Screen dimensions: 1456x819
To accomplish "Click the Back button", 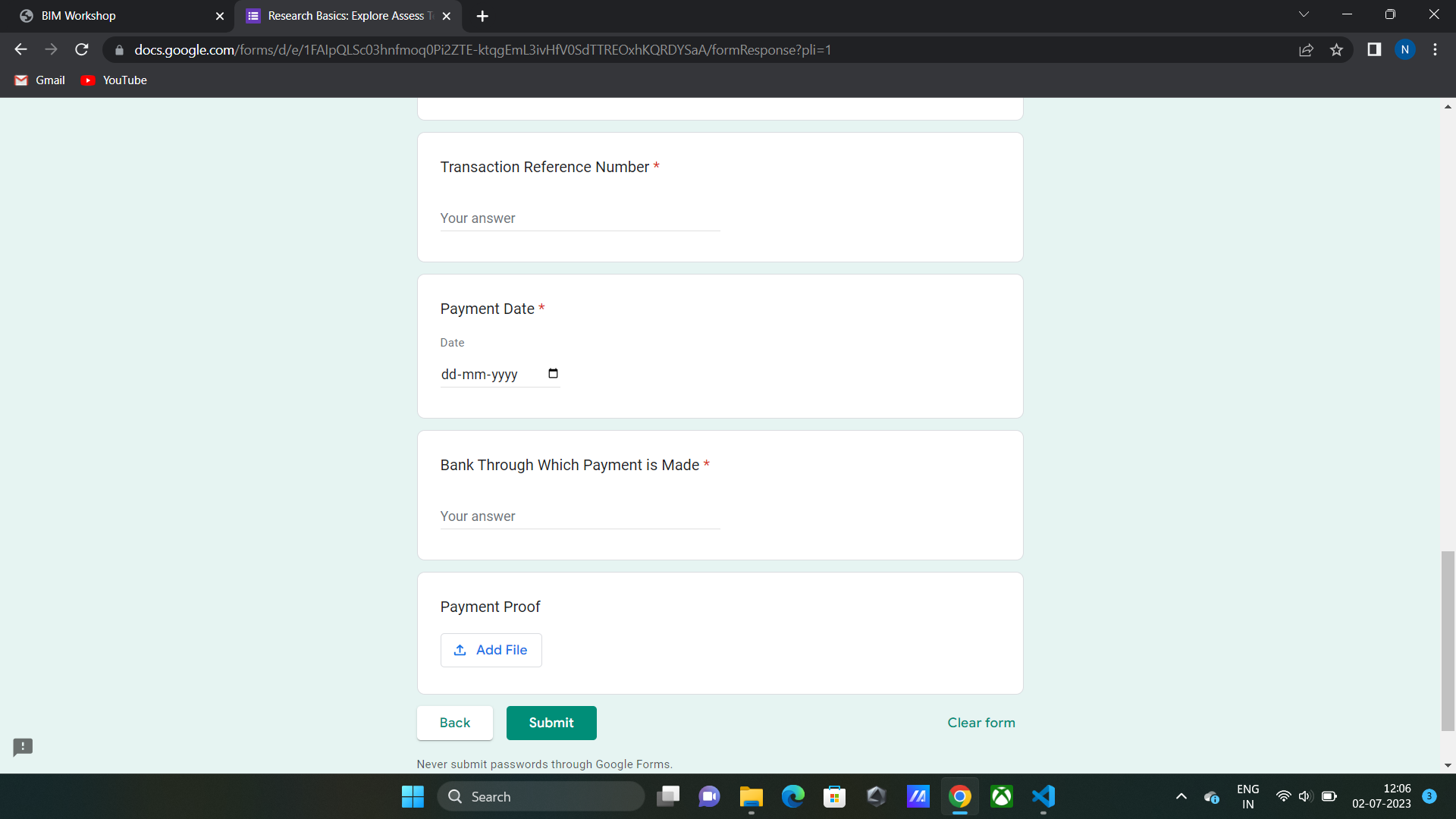I will point(454,723).
